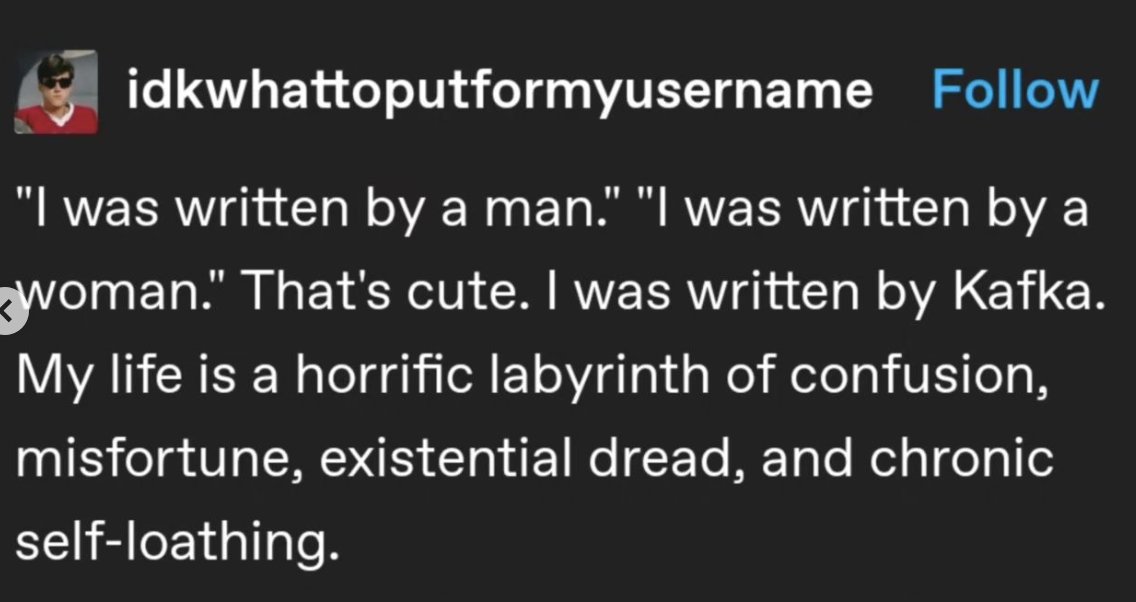Viewport: 1136px width, 602px height.
Task: Click the word "confusion," in the post
Action: click(x=919, y=377)
